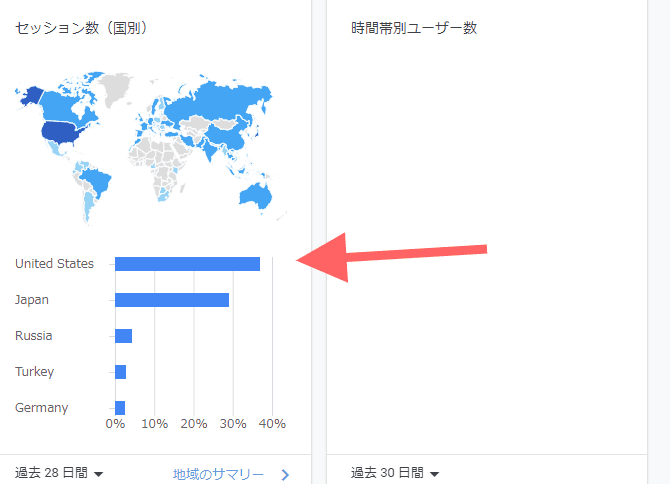
Task: Click the Turkey bar in chart
Action: tap(120, 372)
